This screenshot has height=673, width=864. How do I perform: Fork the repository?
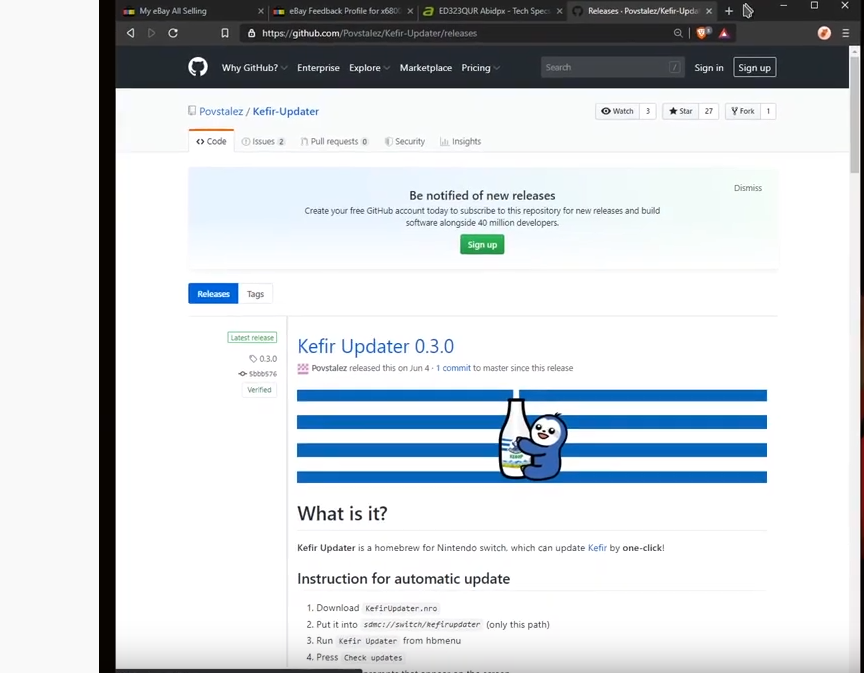(x=743, y=111)
